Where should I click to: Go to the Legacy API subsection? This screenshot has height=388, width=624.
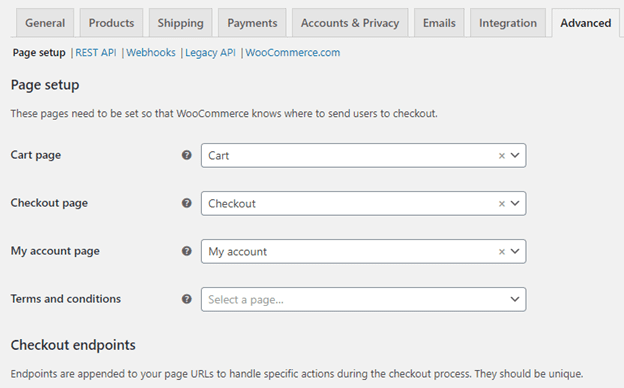click(x=210, y=53)
